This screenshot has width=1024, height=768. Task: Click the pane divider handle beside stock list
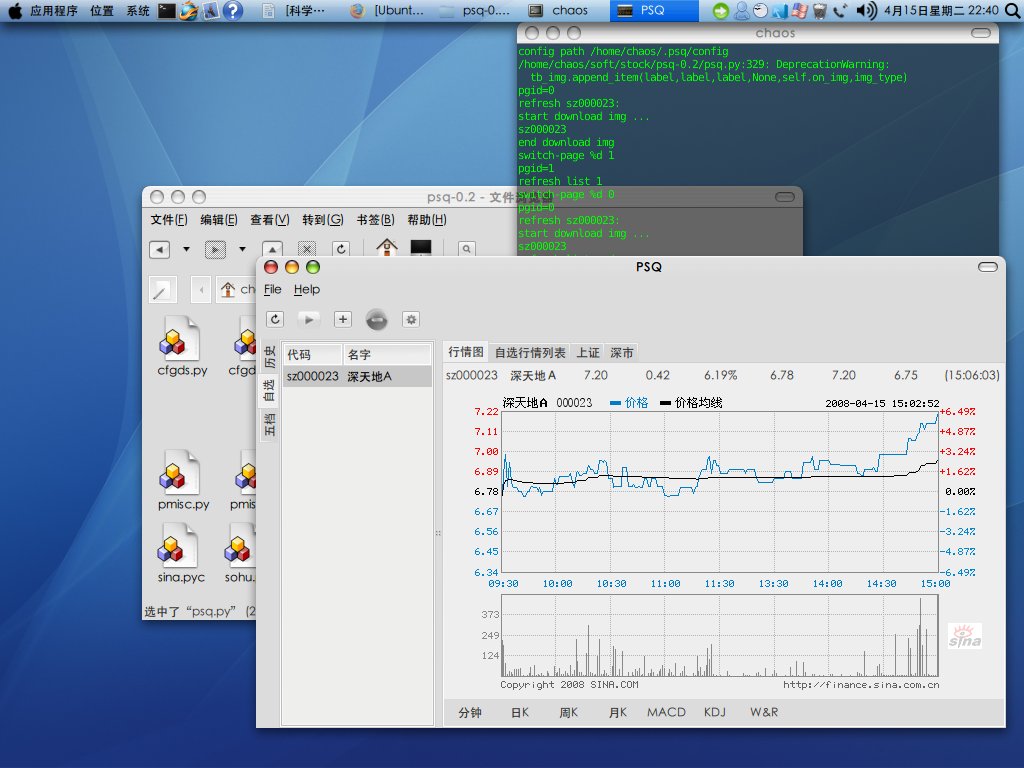(x=438, y=533)
